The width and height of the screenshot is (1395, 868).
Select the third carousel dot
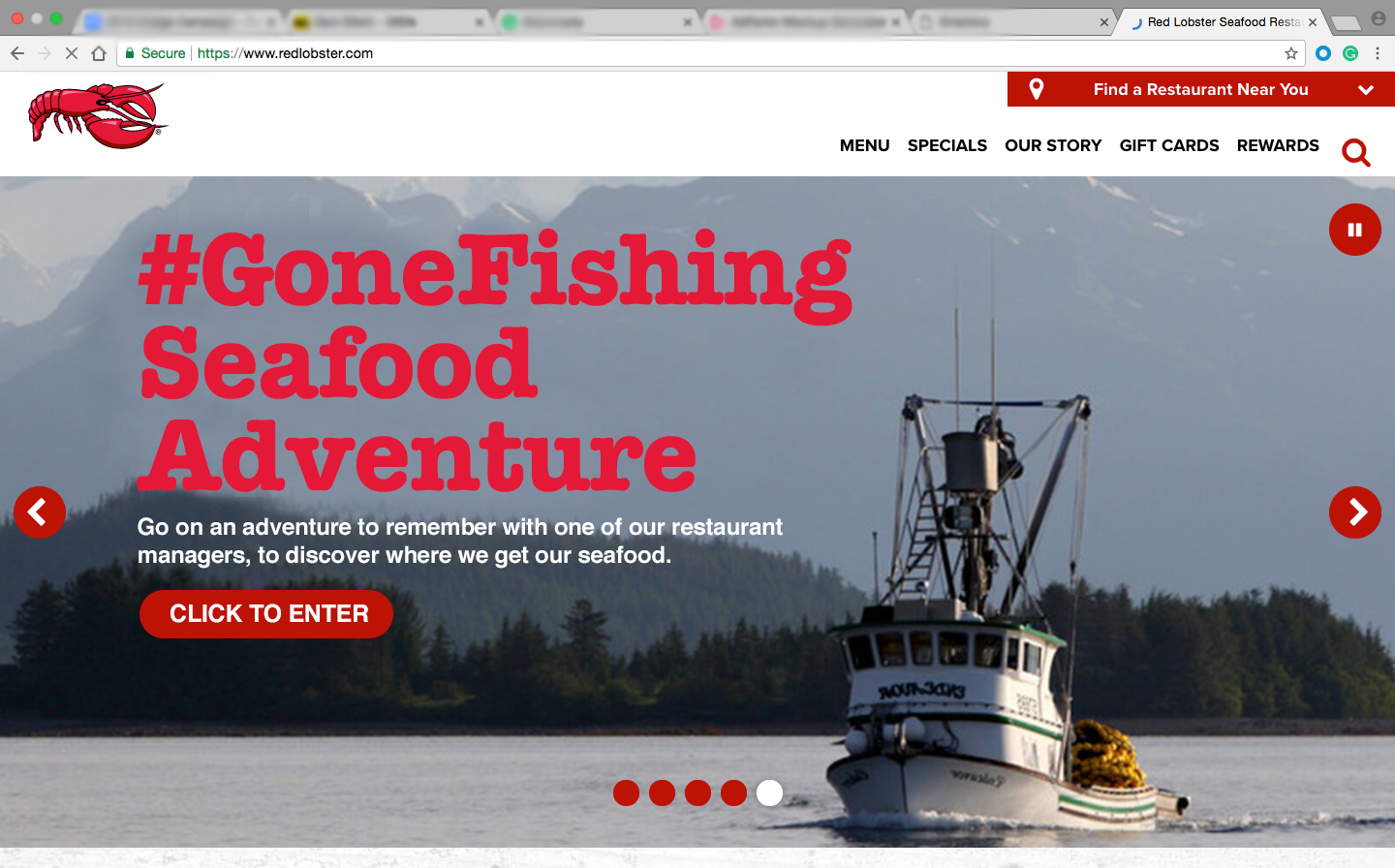pyautogui.click(x=698, y=792)
